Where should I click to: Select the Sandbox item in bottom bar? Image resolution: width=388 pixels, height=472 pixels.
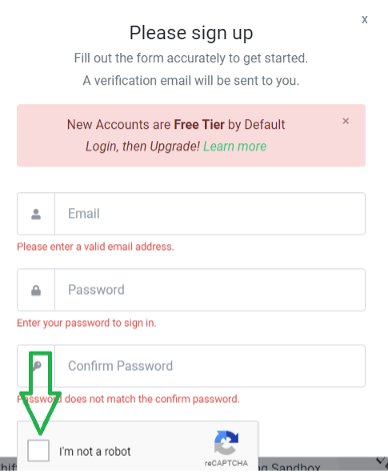click(x=291, y=467)
